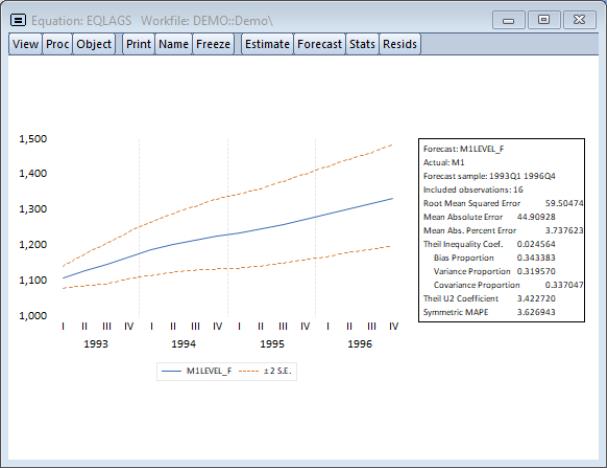Open the Proc menu
The height and width of the screenshot is (468, 607).
[x=57, y=44]
